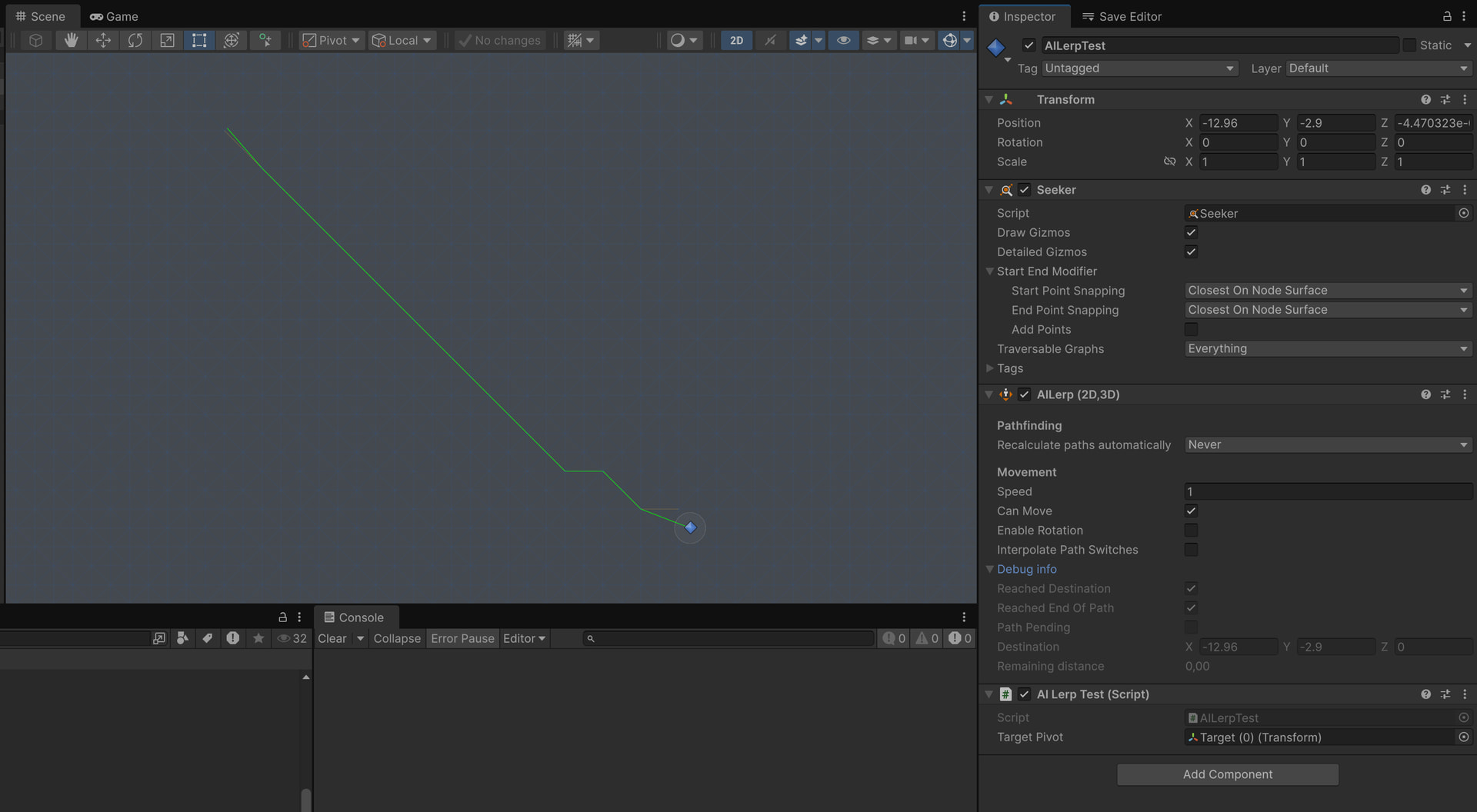Select the Move tool
This screenshot has width=1477, height=812.
click(103, 40)
